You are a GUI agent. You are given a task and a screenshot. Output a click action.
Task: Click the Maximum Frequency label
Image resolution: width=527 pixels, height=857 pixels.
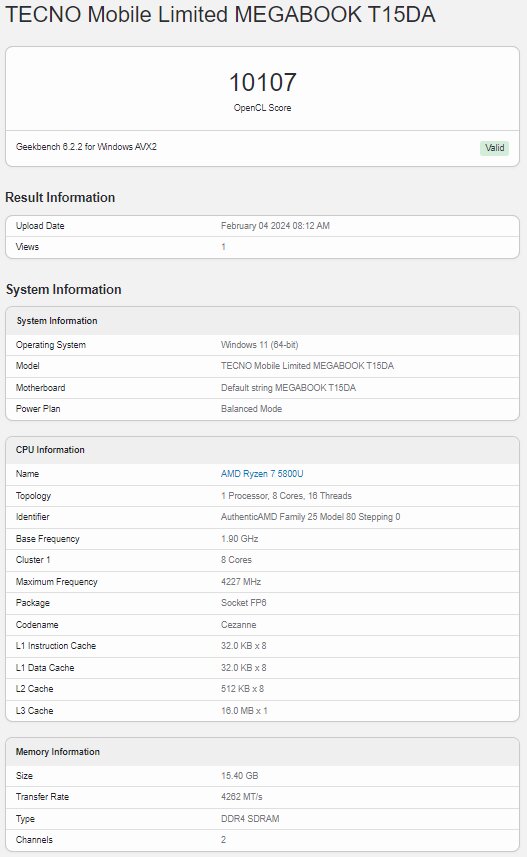57,582
